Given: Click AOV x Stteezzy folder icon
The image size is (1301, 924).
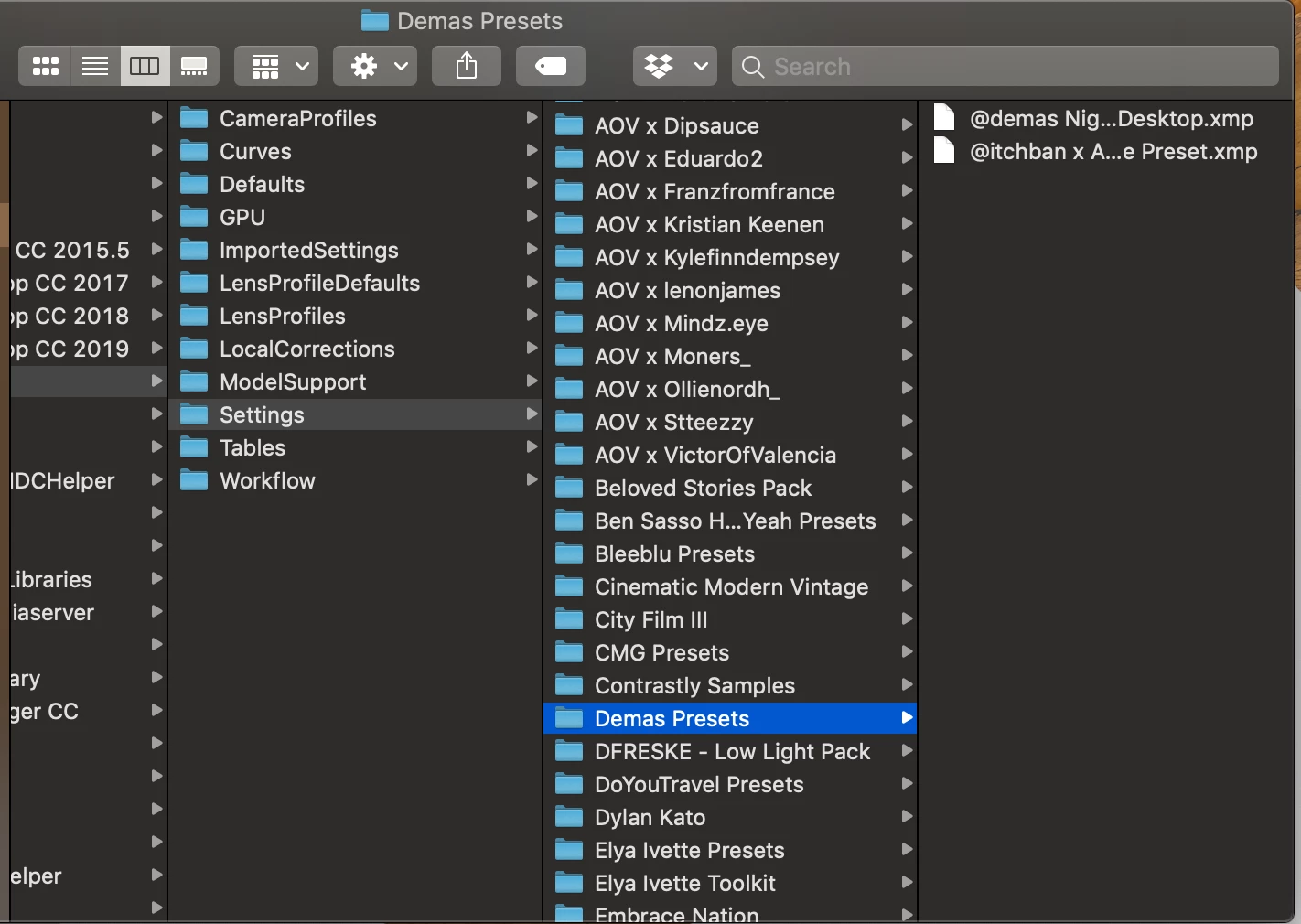Looking at the screenshot, I should [569, 422].
